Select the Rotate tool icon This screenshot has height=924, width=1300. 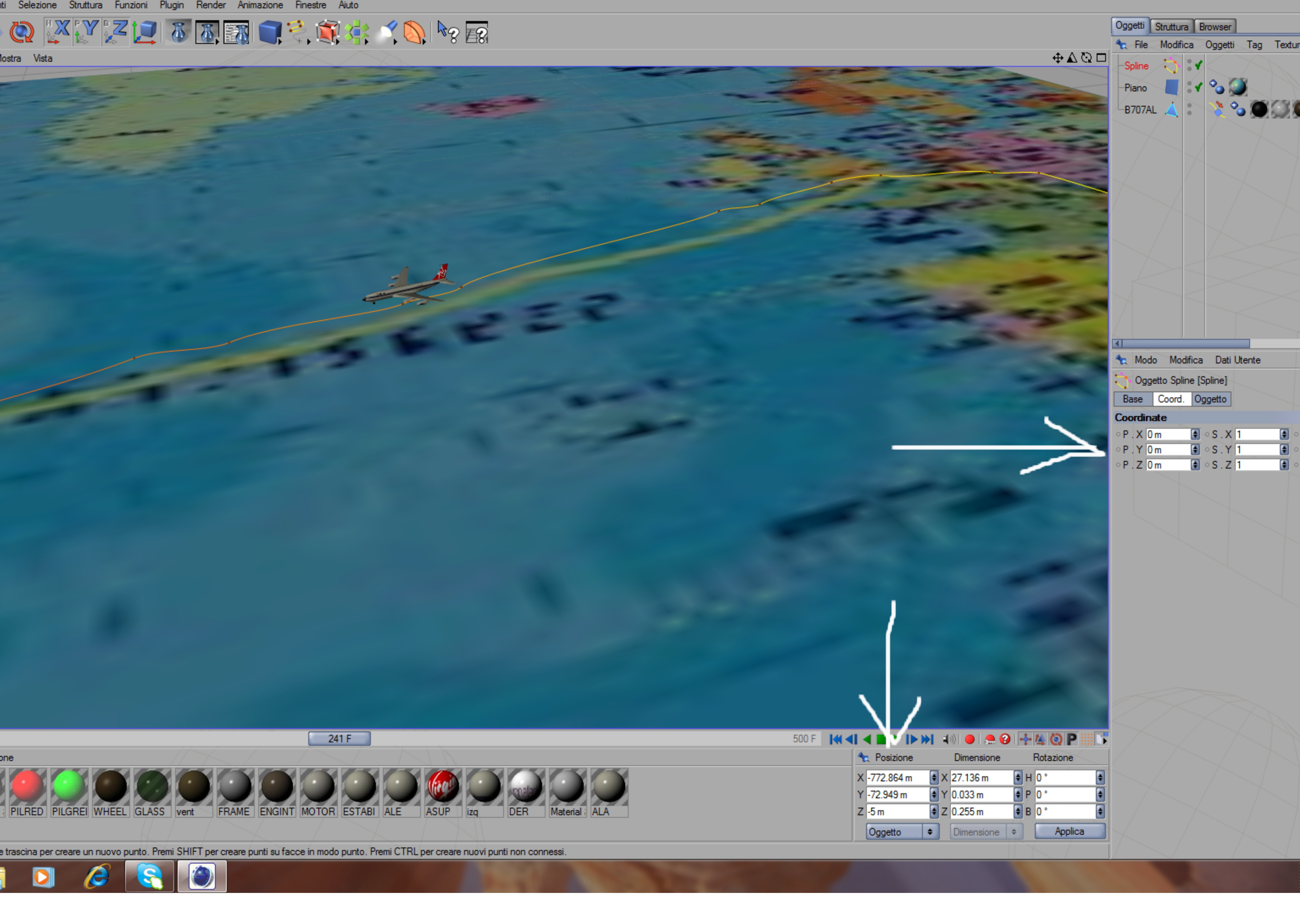coord(22,32)
